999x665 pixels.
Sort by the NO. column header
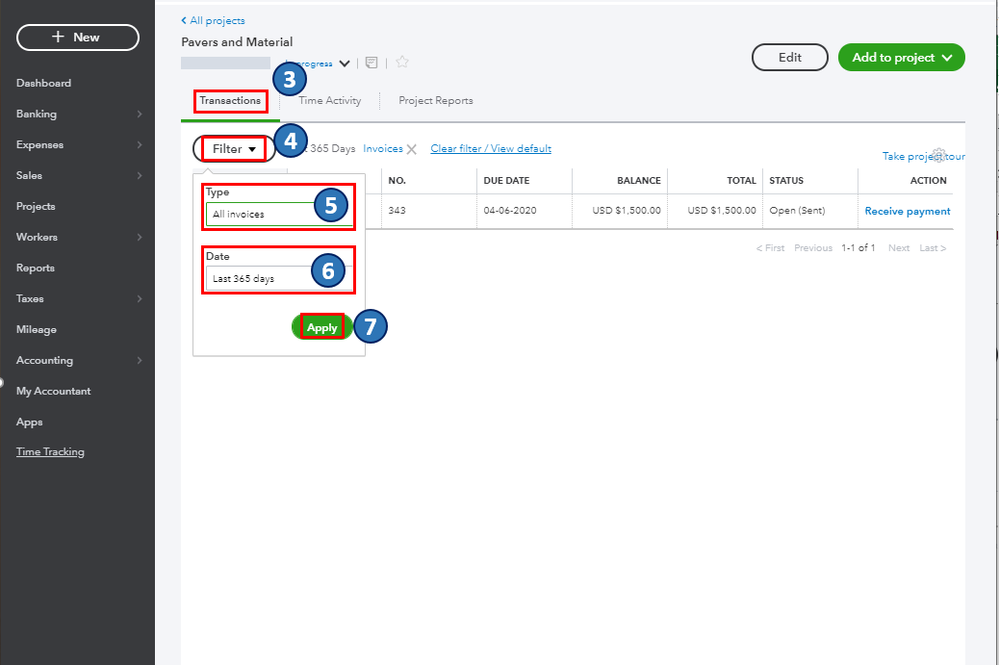coord(397,181)
